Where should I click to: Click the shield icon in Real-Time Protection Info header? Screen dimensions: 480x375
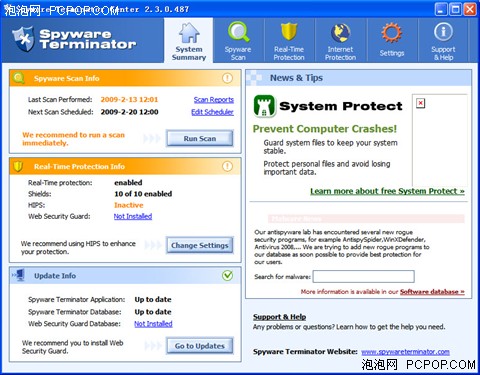pos(18,166)
